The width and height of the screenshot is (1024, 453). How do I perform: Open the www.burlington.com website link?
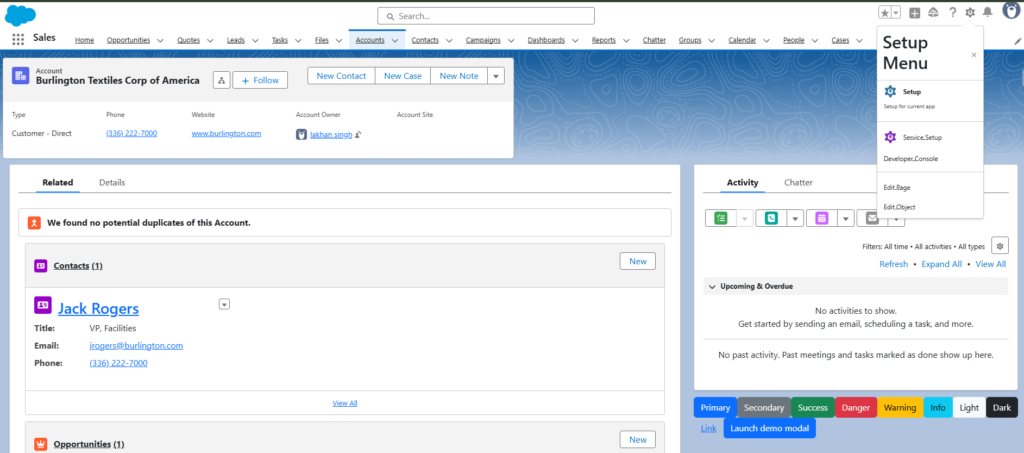tap(226, 134)
